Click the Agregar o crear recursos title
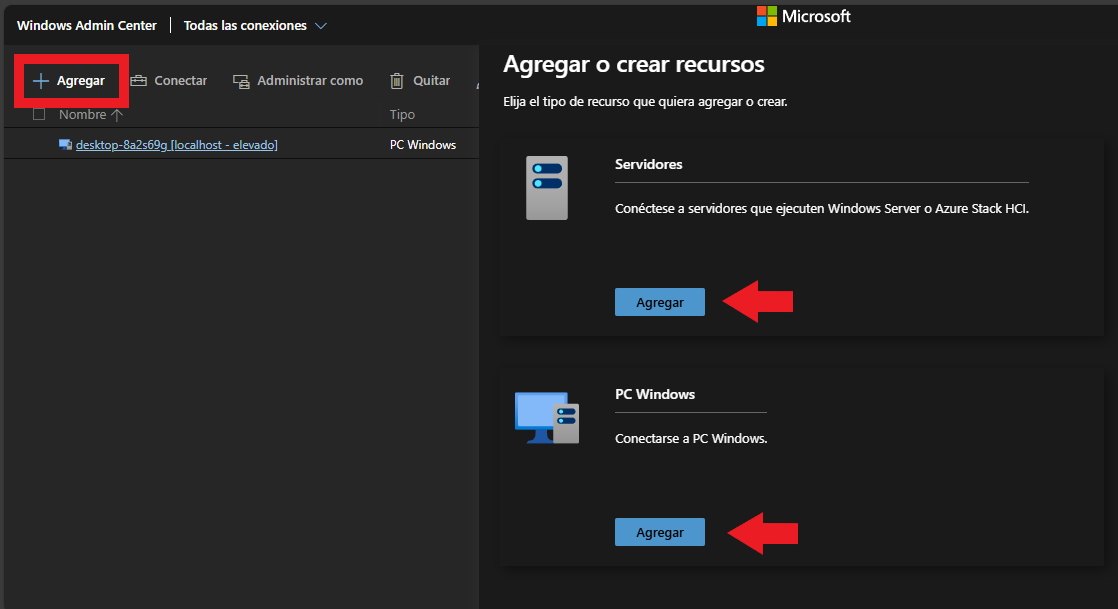 634,64
